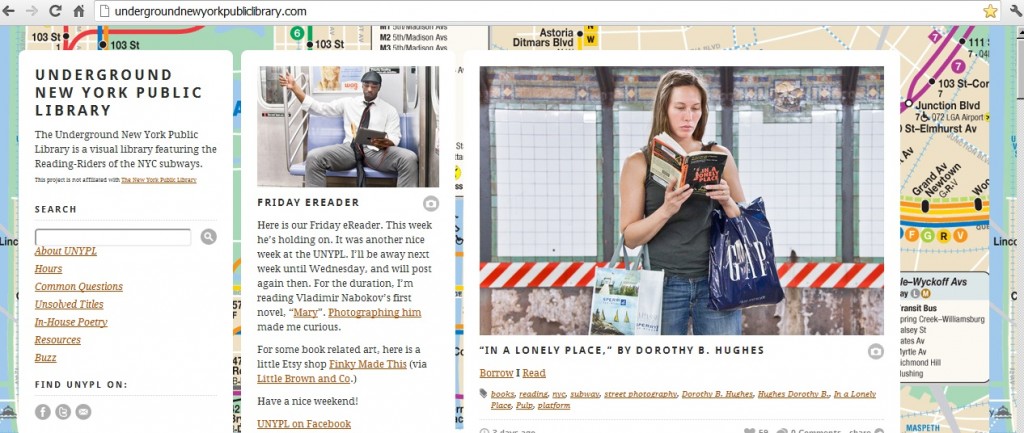
Task: Open UNYPL Facebook circle icon
Action: click(42, 411)
